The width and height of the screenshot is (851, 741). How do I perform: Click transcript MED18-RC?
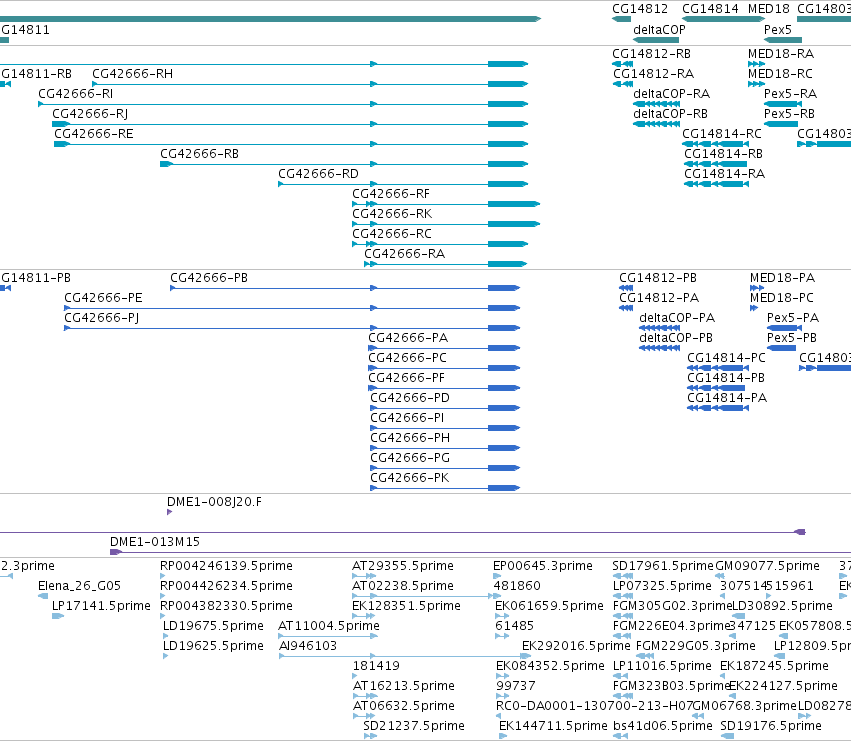[x=780, y=74]
